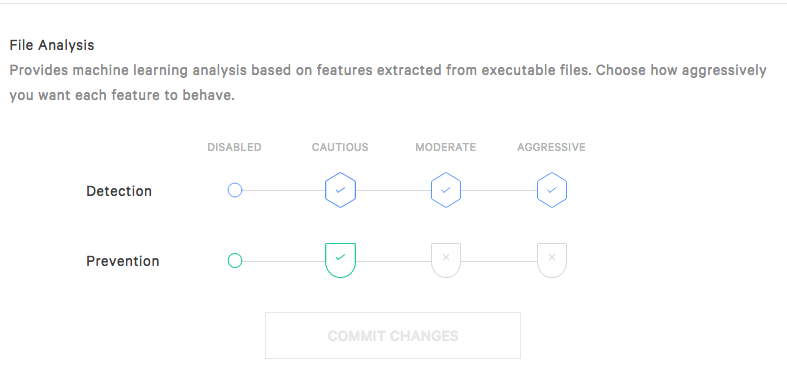787x378 pixels.
Task: Click the Detection row label
Action: coord(119,191)
